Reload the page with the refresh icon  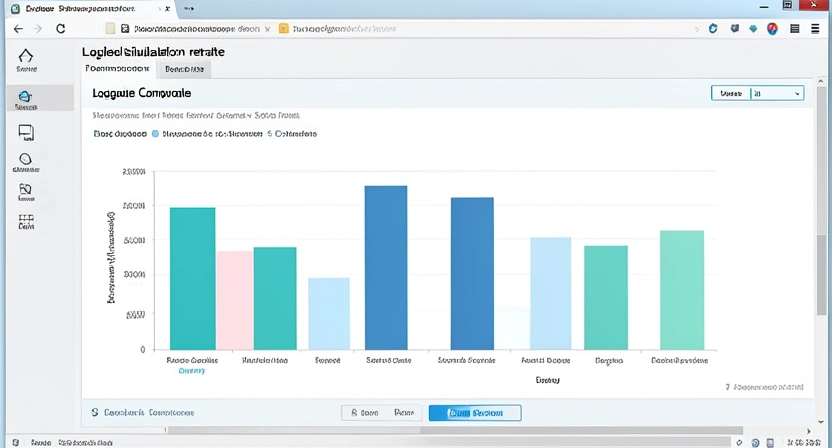62,29
